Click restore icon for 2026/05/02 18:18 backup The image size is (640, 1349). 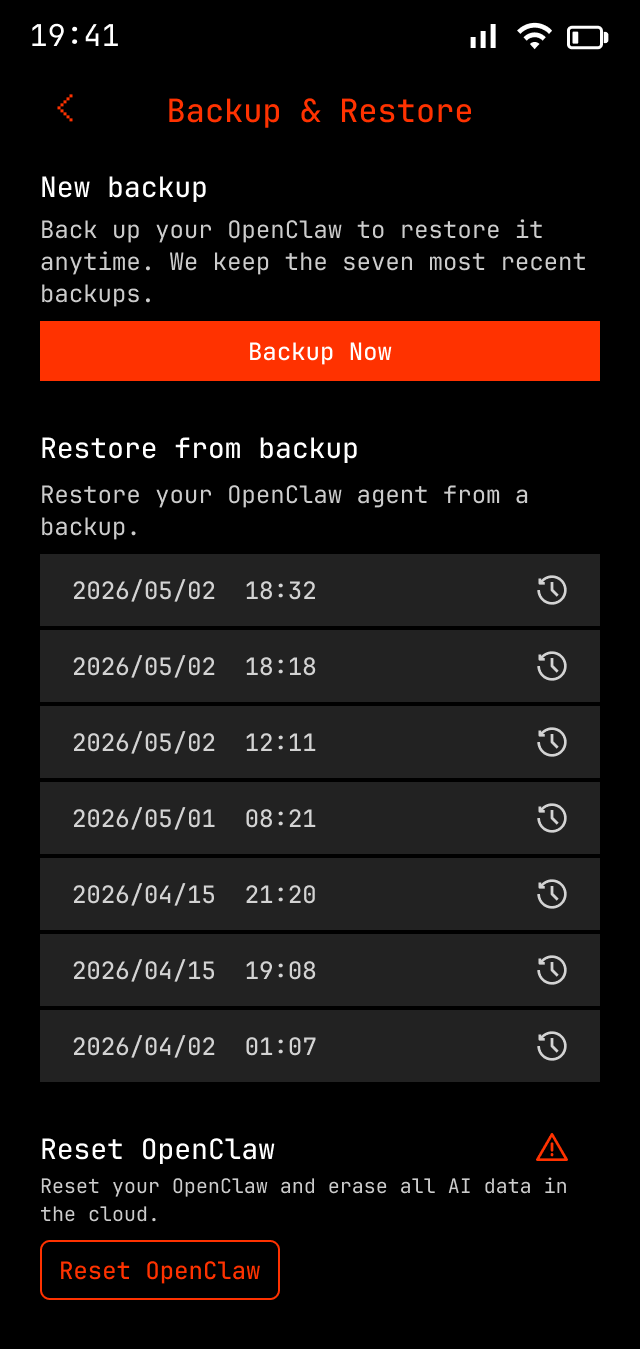[x=552, y=666]
